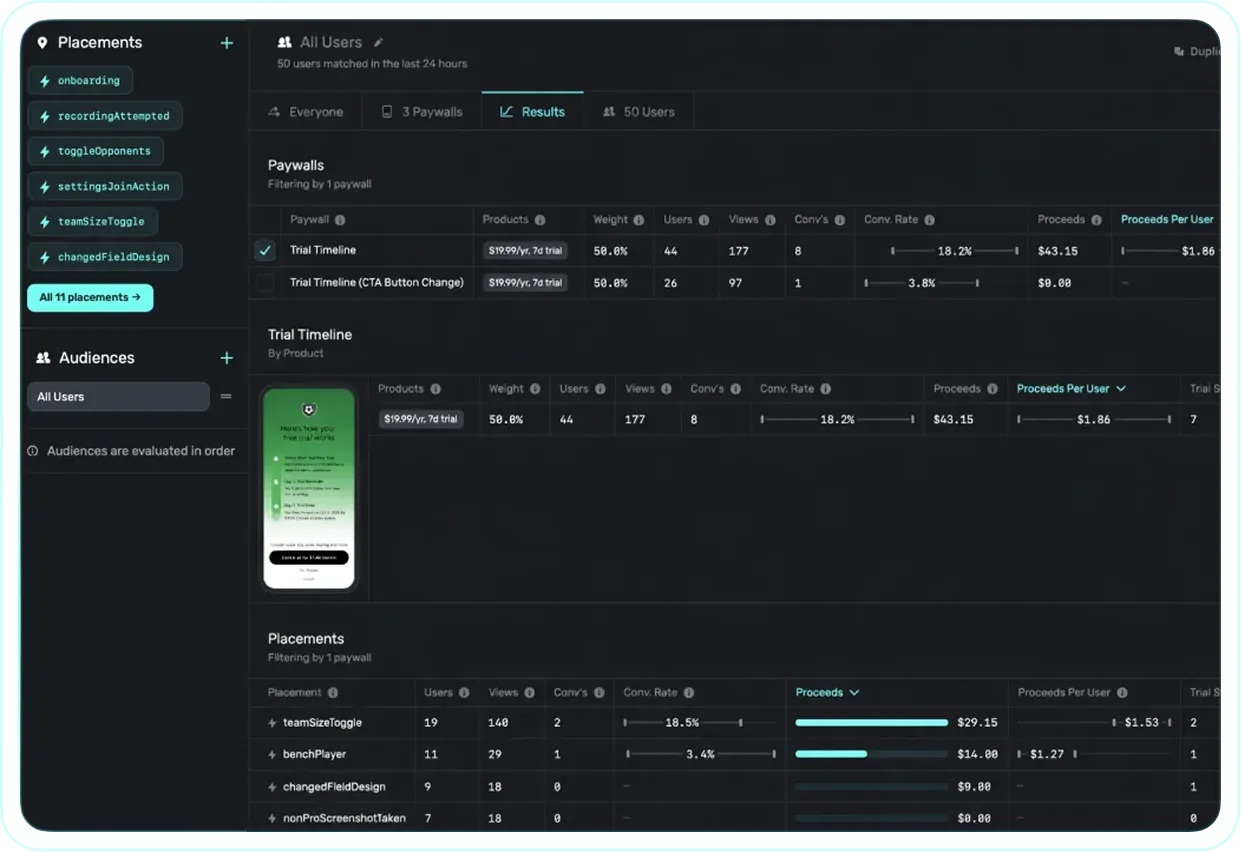Screen dimensions: 1241x852
Task: Select the Everyone tab
Action: pos(305,112)
